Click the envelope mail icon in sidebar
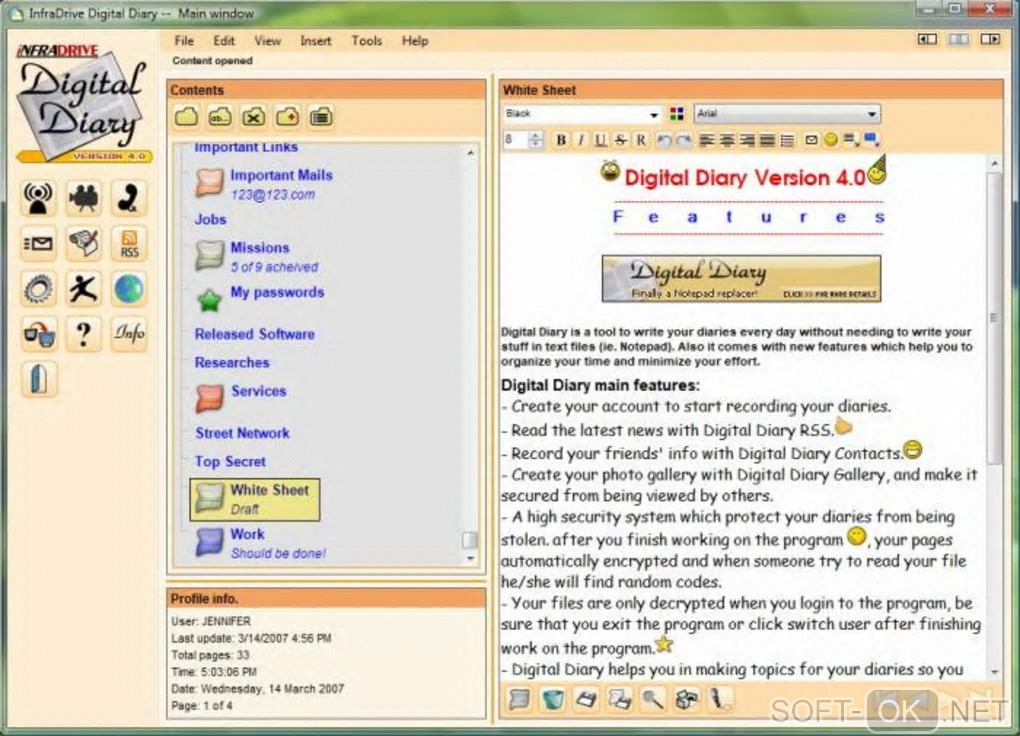 click(x=38, y=243)
